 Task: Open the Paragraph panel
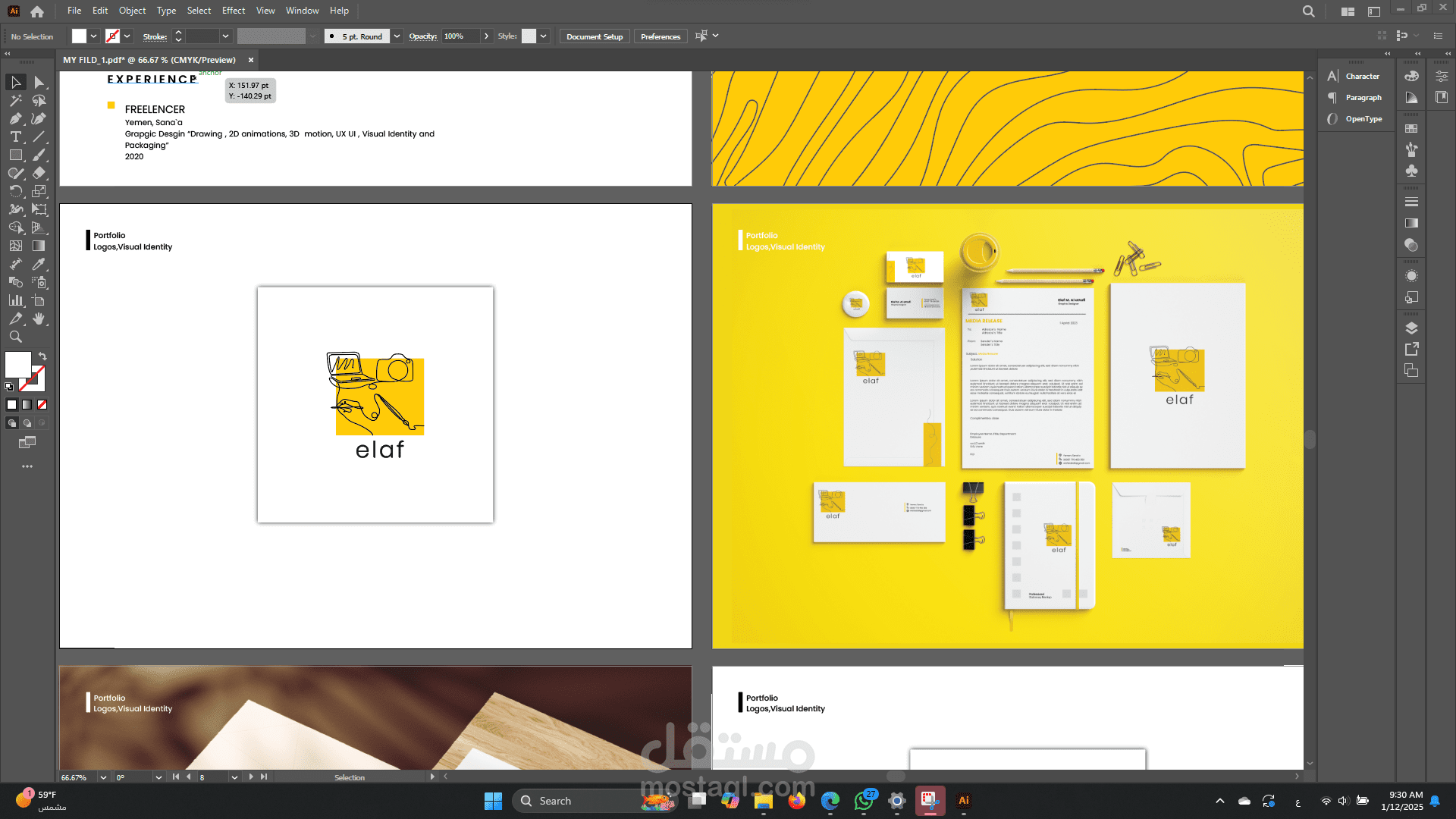(1355, 98)
